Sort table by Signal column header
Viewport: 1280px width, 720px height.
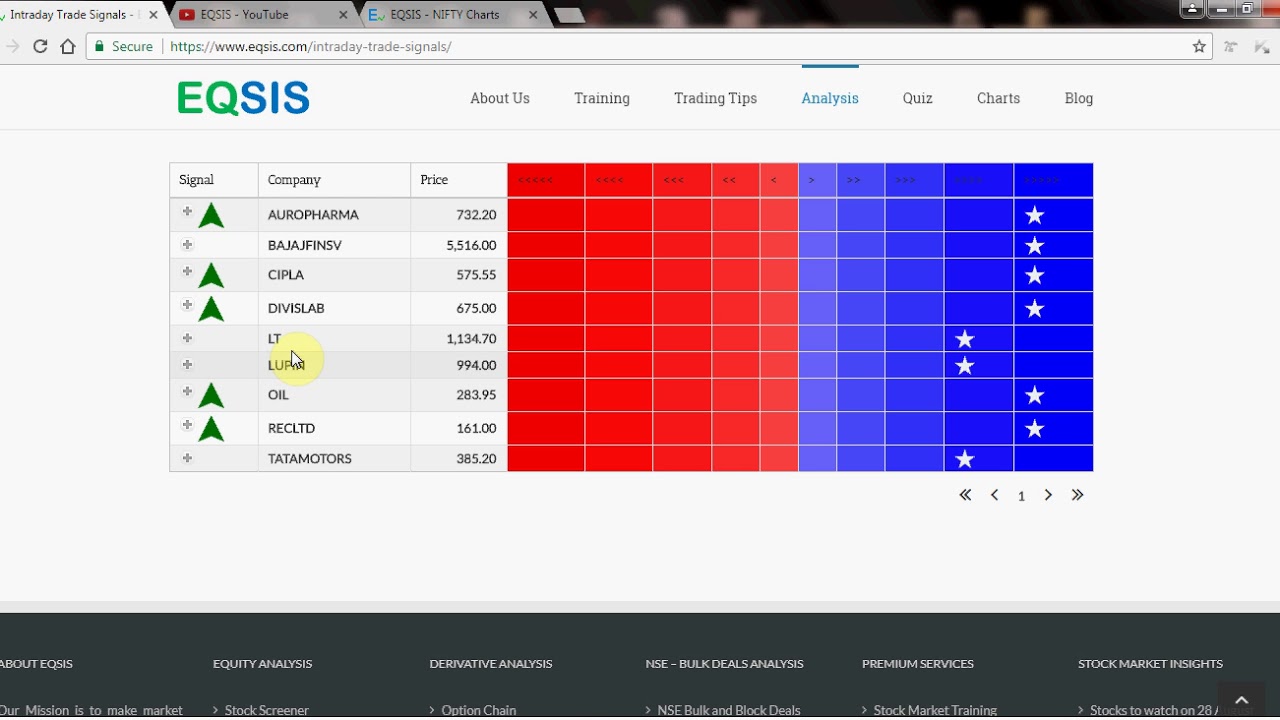tap(214, 180)
